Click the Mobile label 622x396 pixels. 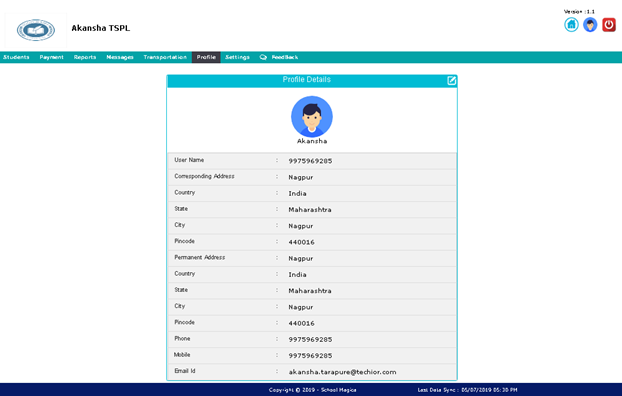[x=182, y=355]
